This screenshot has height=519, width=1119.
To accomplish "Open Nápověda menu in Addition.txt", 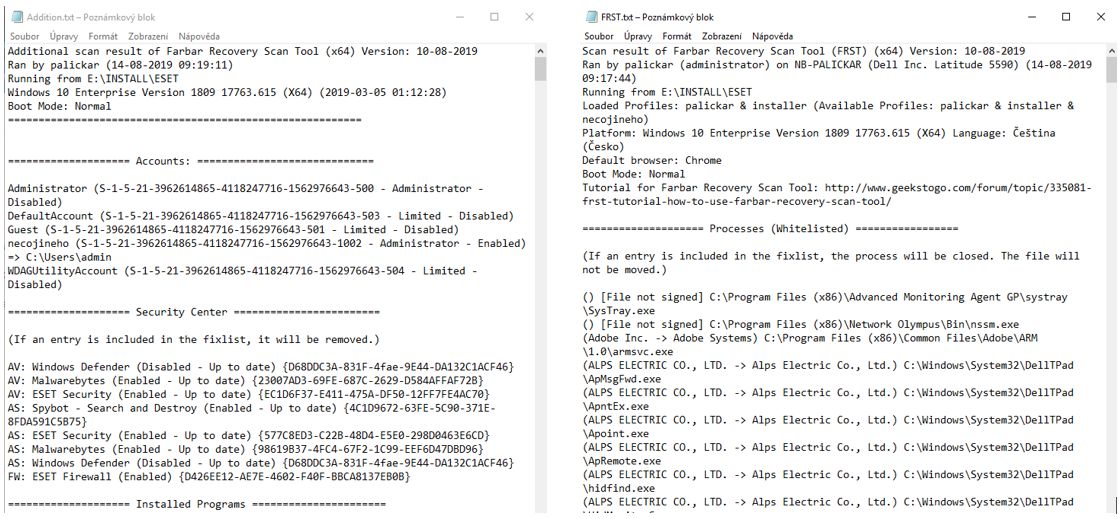I will 199,36.
